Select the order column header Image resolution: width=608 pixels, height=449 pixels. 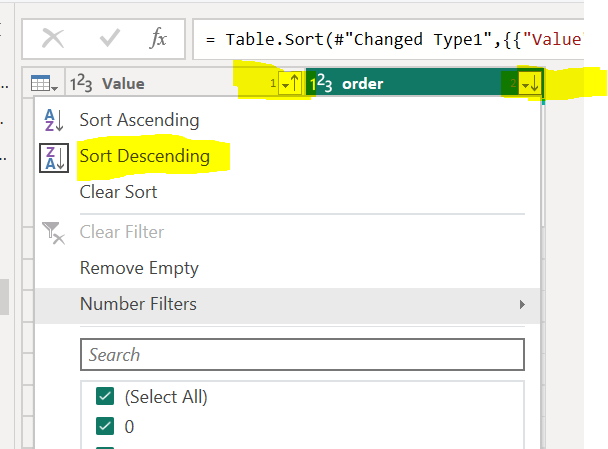[x=363, y=84]
